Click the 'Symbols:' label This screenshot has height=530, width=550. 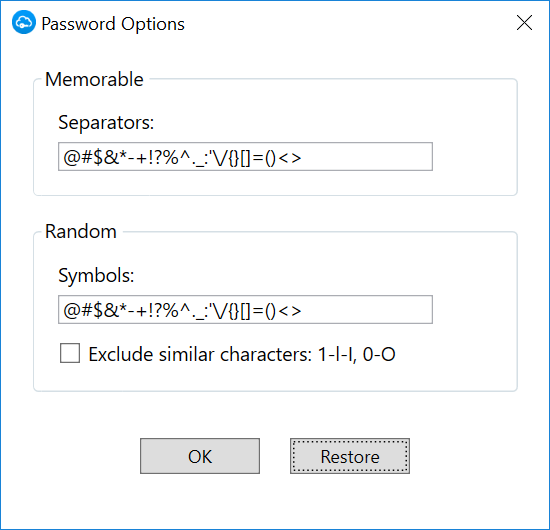tap(96, 276)
